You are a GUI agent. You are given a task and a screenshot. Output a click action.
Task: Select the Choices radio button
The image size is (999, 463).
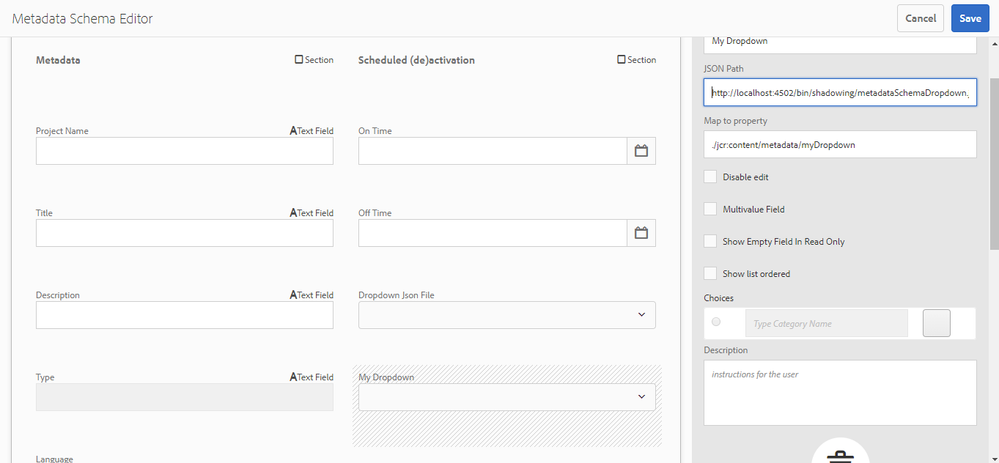point(716,322)
